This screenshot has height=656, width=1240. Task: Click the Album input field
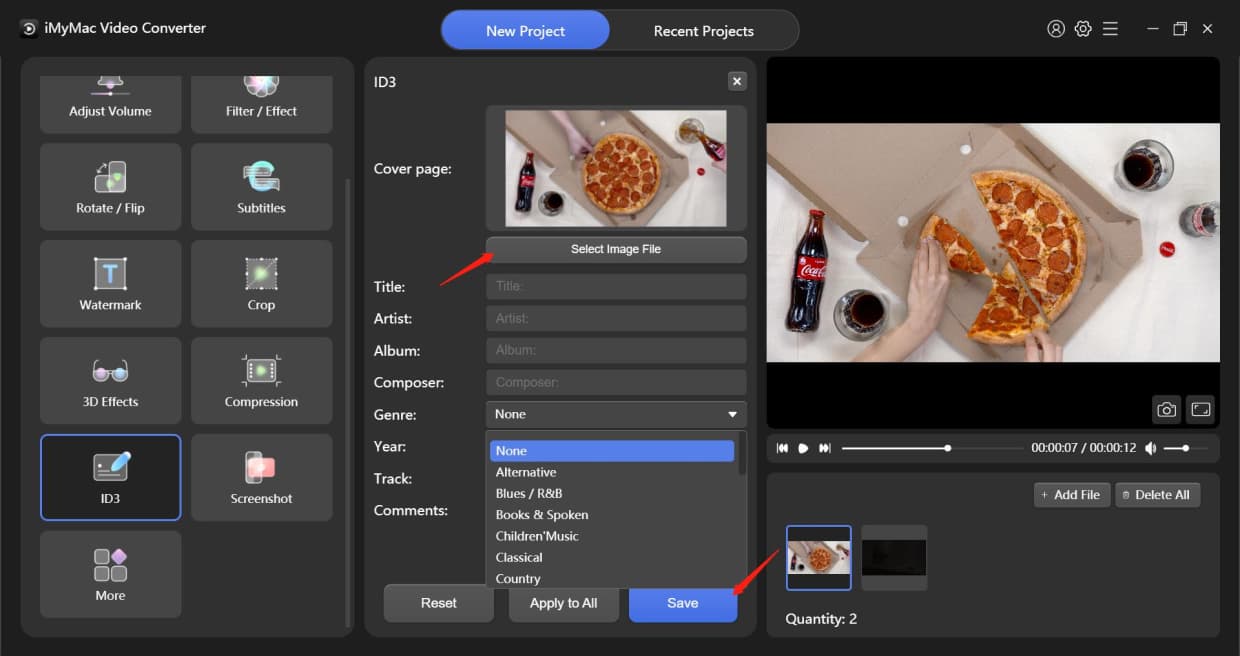(616, 350)
